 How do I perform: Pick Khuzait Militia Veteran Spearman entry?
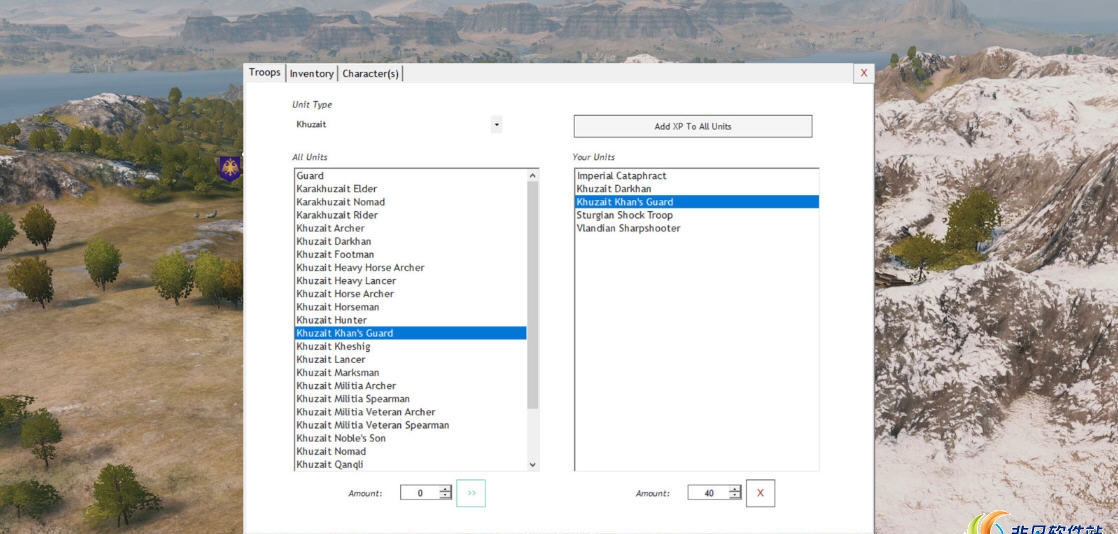point(372,425)
